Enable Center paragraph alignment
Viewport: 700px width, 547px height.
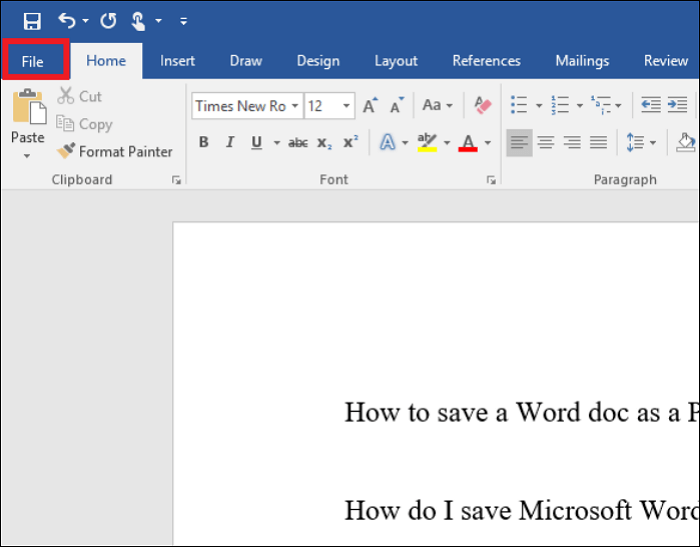tap(546, 143)
